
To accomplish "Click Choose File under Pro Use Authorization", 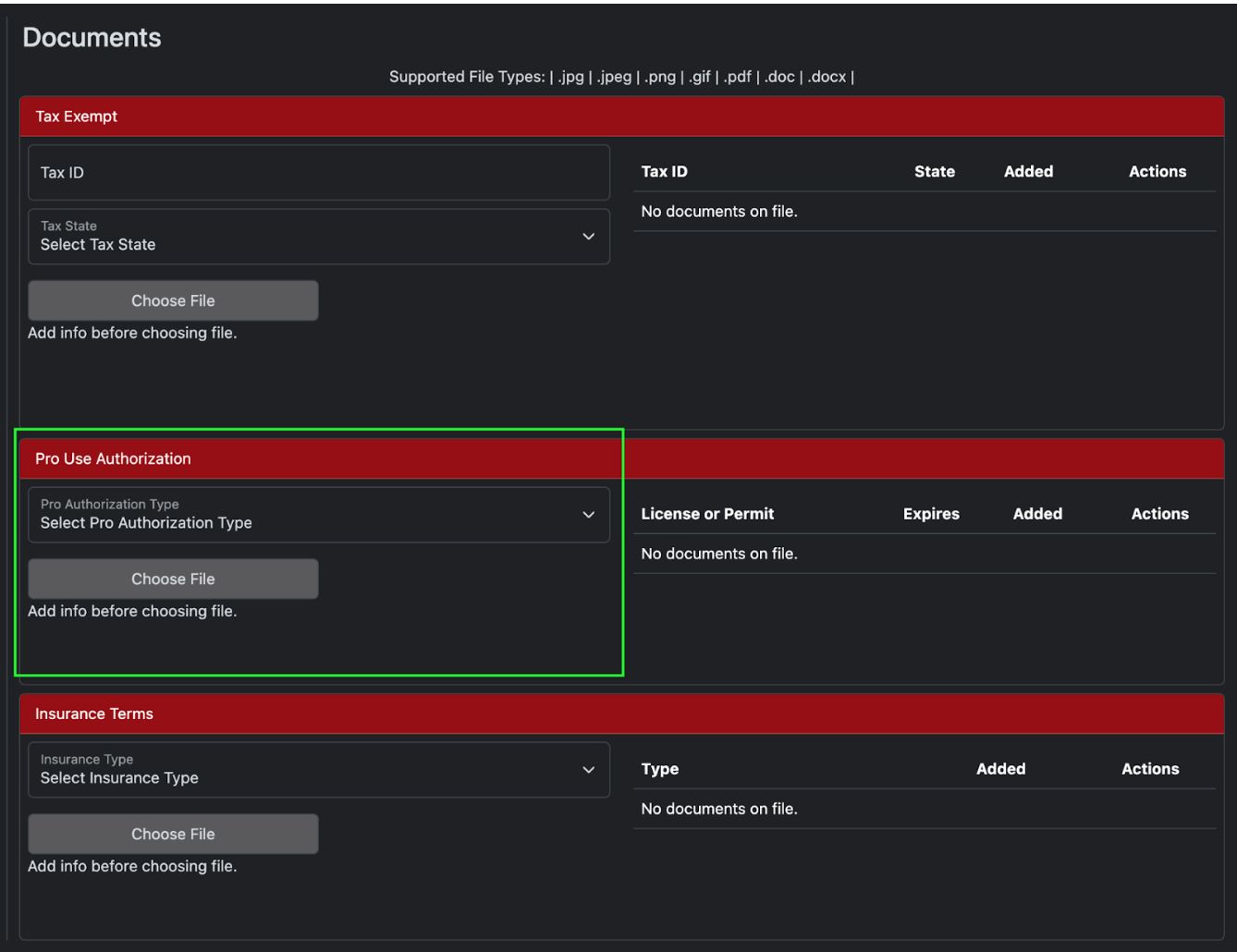I will click(173, 580).
